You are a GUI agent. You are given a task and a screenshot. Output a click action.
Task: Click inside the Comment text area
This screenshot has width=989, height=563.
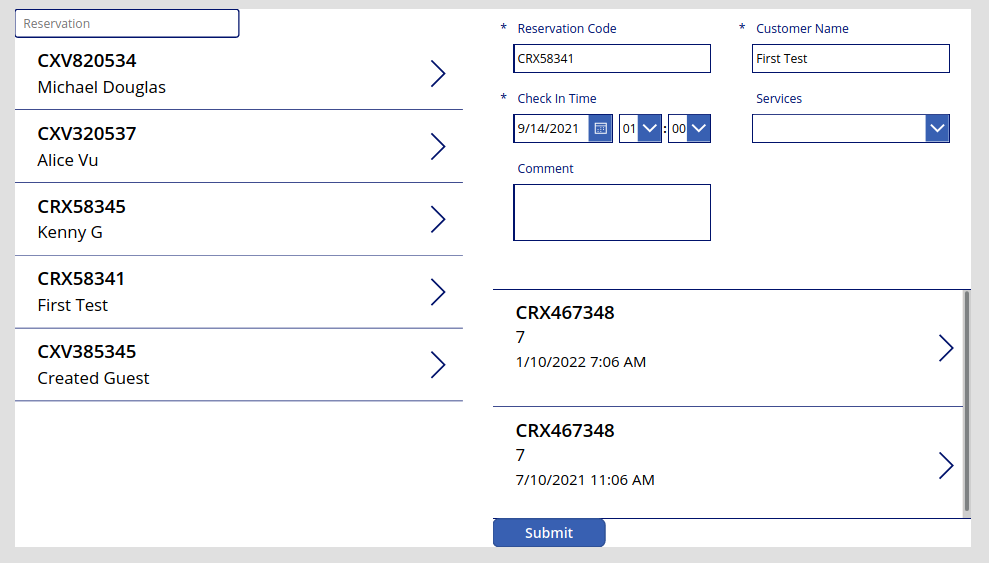coord(612,212)
